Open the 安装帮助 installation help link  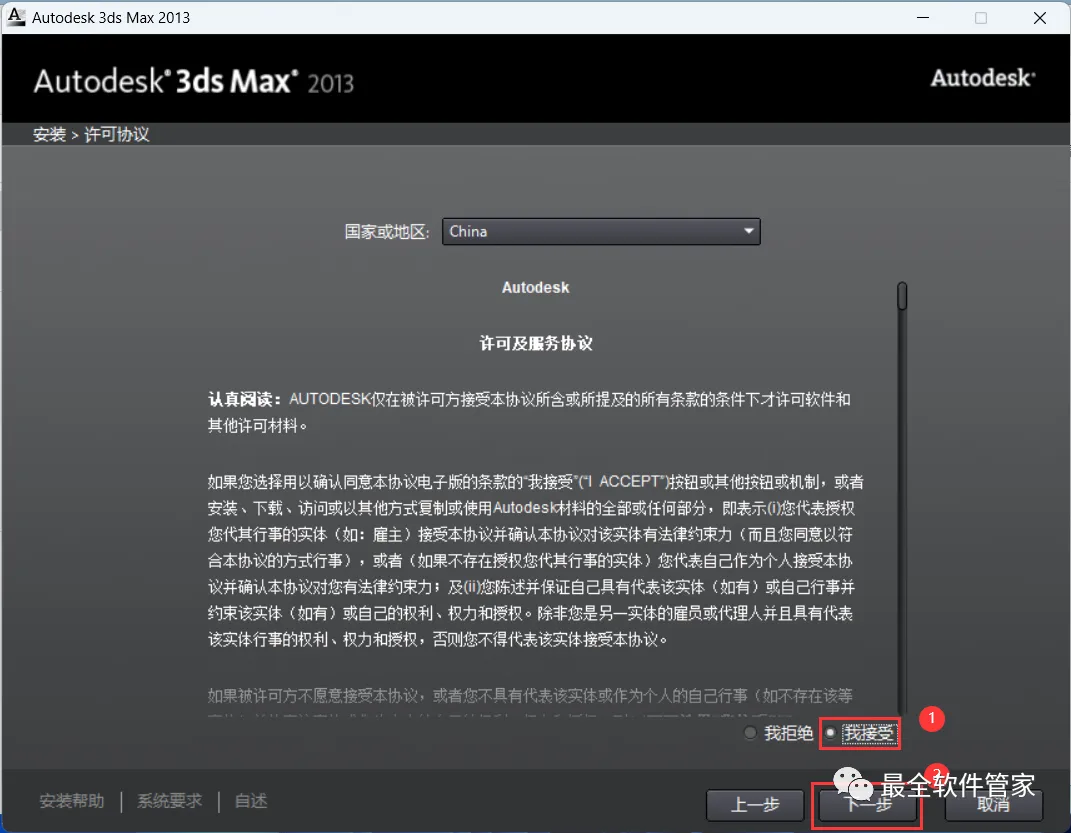point(72,800)
